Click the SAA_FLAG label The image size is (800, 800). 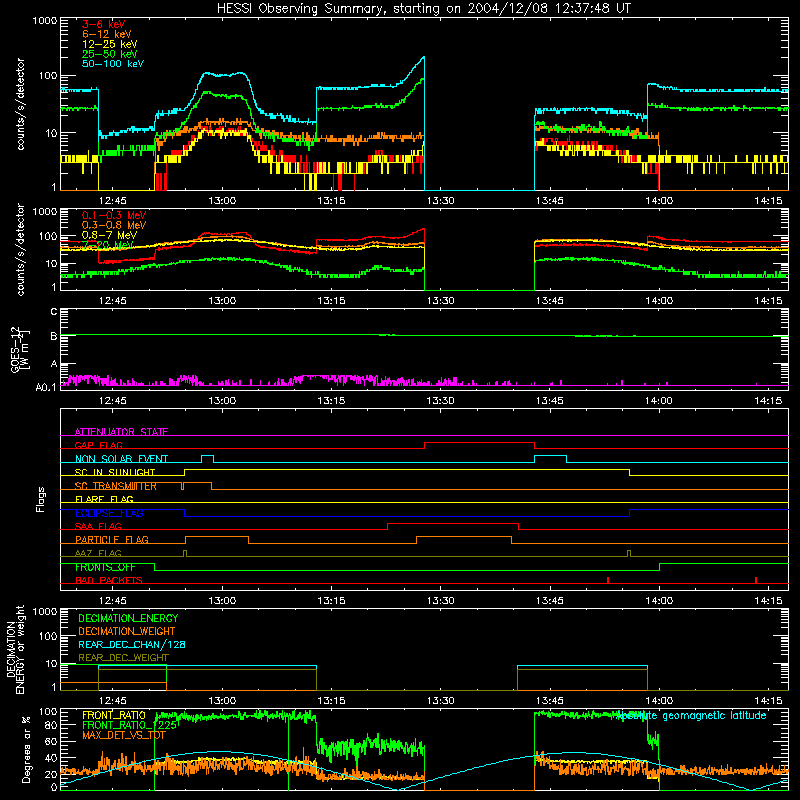click(x=98, y=526)
